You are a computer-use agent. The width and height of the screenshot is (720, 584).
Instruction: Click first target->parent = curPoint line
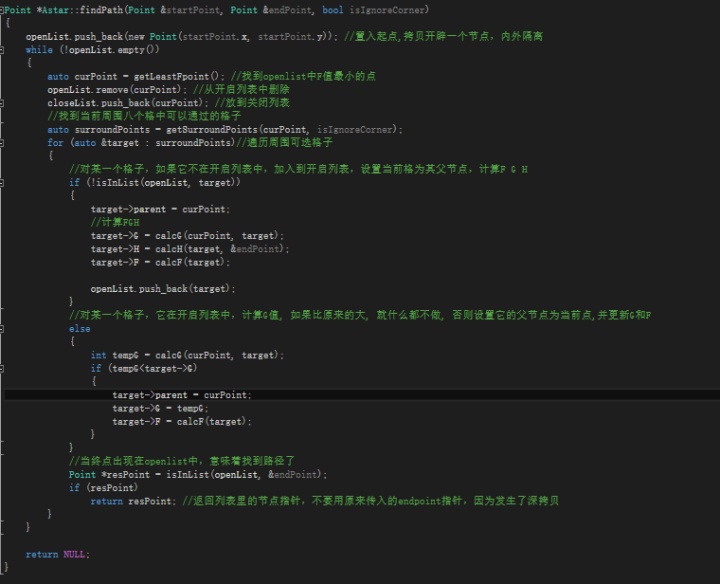[160, 209]
